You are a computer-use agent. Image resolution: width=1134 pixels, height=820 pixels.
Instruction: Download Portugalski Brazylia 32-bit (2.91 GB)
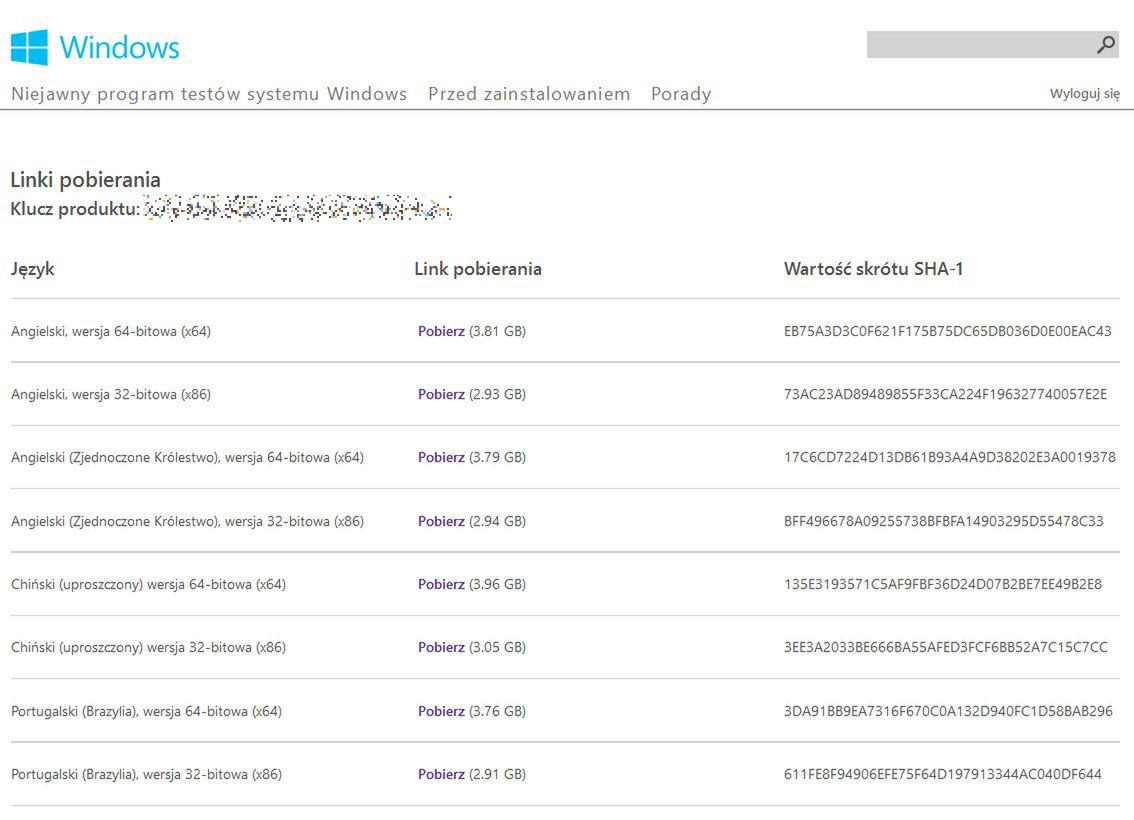pyautogui.click(x=441, y=774)
